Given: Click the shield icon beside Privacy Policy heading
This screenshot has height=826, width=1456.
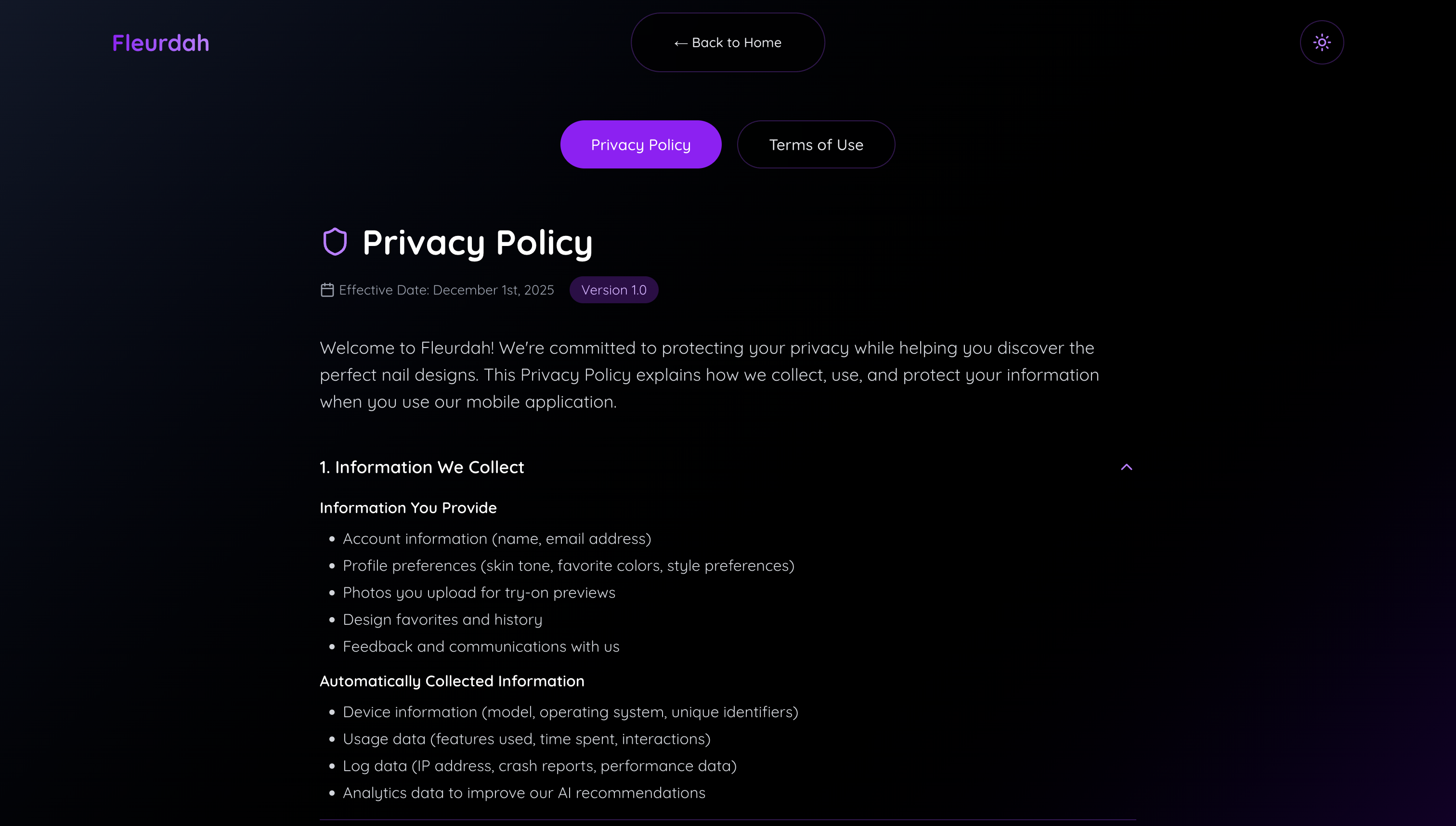Looking at the screenshot, I should [x=335, y=242].
